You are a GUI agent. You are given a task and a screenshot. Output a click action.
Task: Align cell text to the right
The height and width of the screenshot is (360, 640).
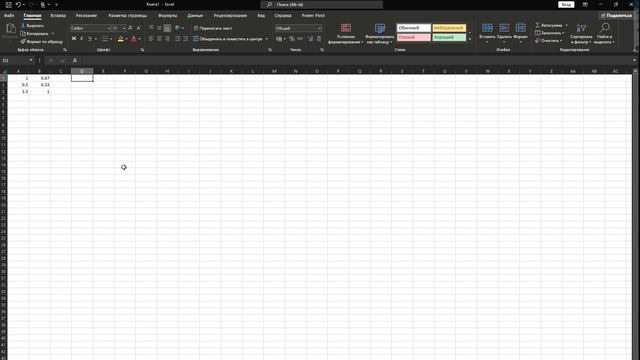(x=167, y=39)
